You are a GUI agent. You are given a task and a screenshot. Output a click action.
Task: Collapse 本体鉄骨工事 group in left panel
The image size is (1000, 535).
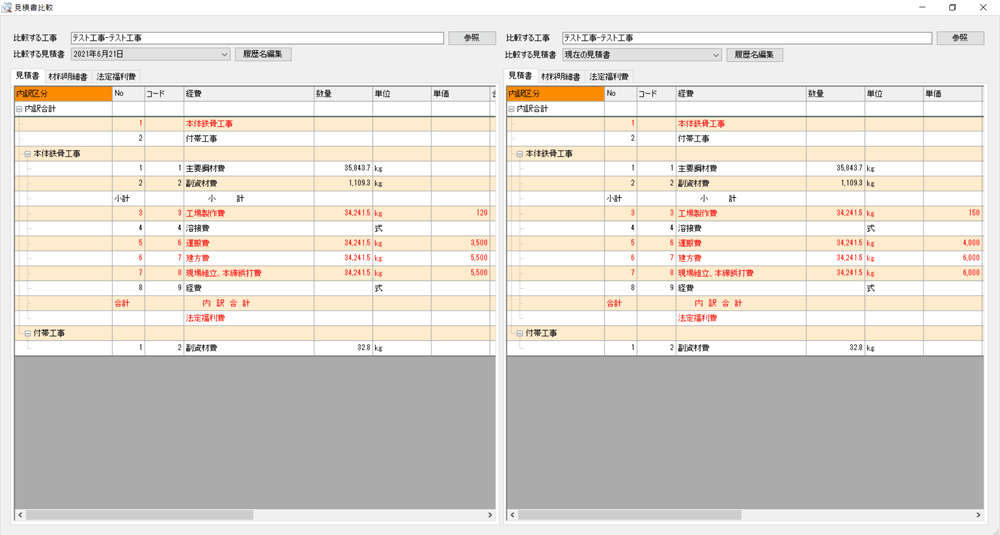coord(28,154)
